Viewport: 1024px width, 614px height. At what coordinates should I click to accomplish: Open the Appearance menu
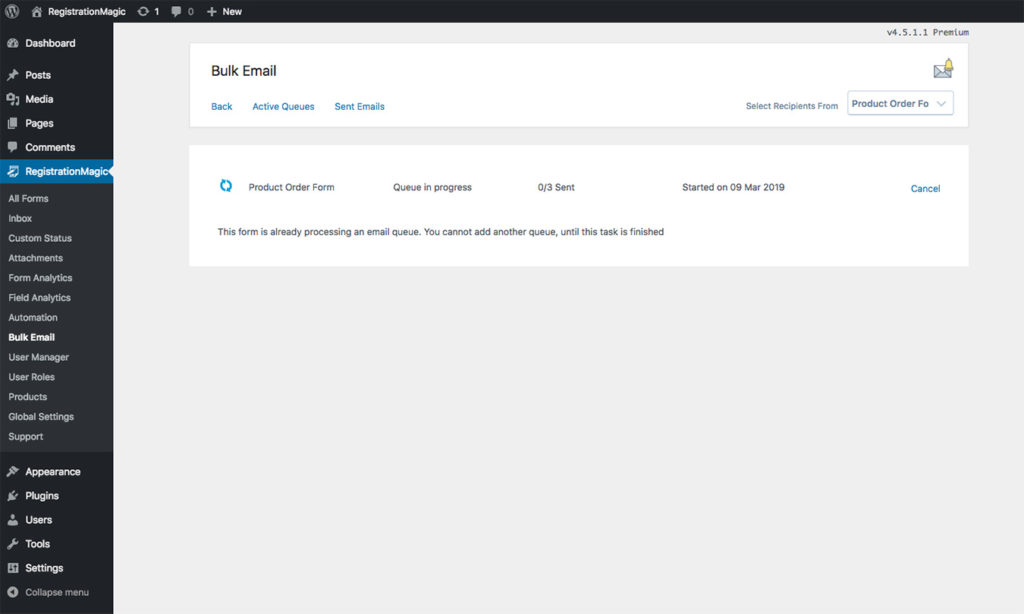pos(53,472)
